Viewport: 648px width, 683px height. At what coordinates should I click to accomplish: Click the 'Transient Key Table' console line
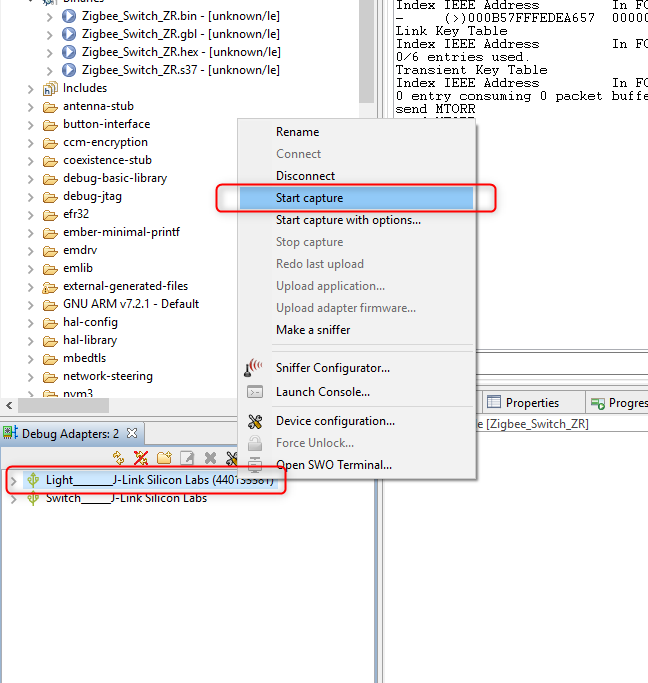point(471,70)
